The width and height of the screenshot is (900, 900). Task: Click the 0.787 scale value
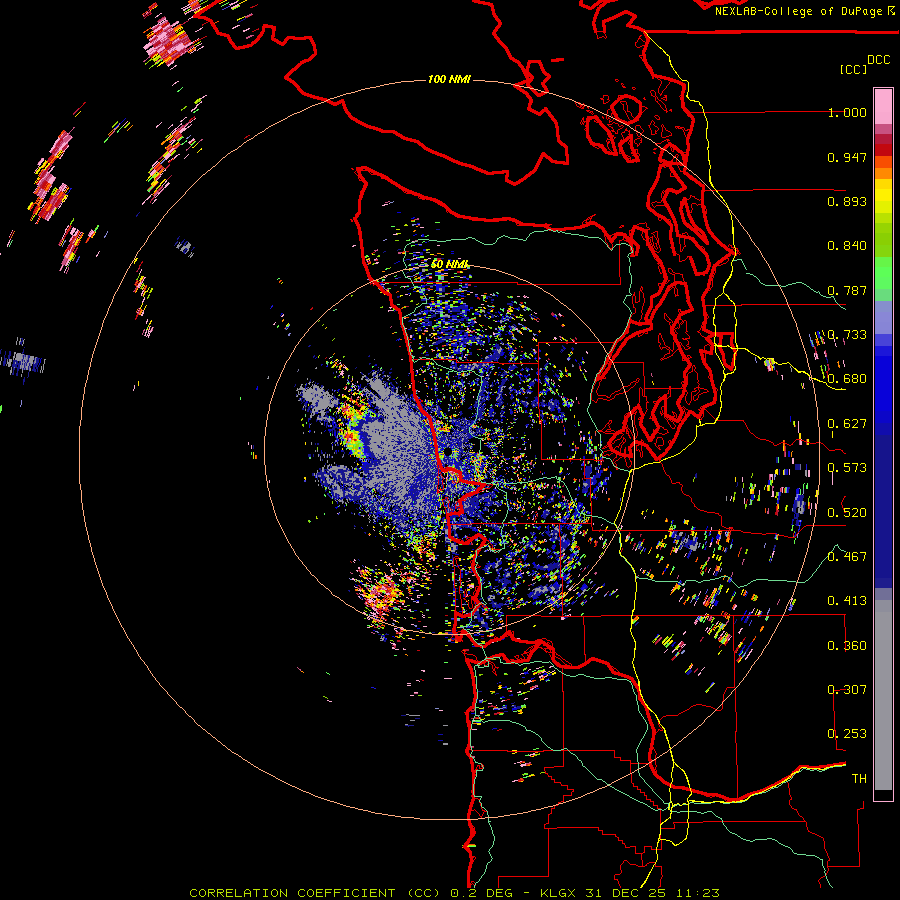(847, 290)
